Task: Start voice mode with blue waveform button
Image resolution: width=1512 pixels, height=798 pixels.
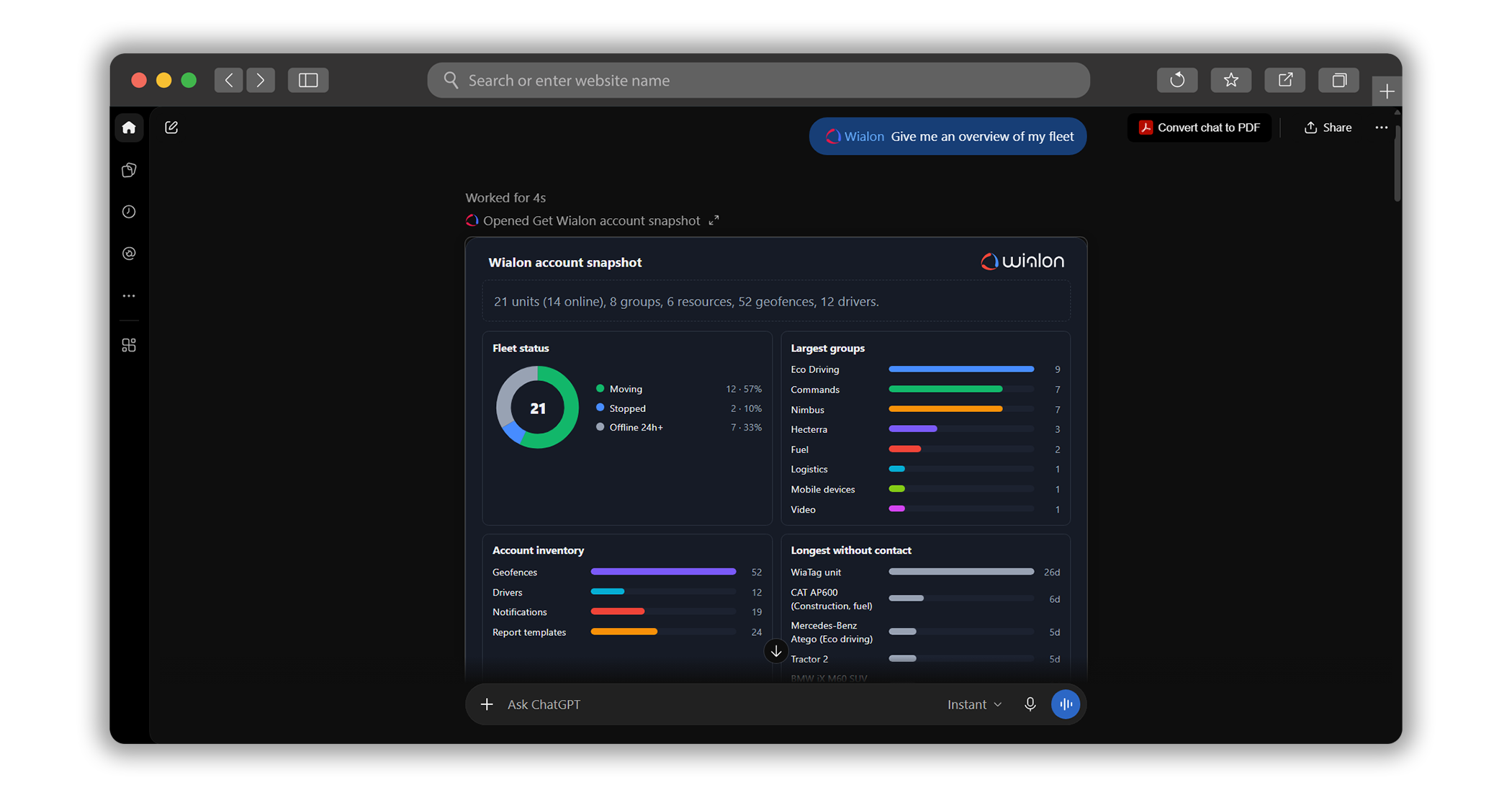Action: click(x=1066, y=704)
